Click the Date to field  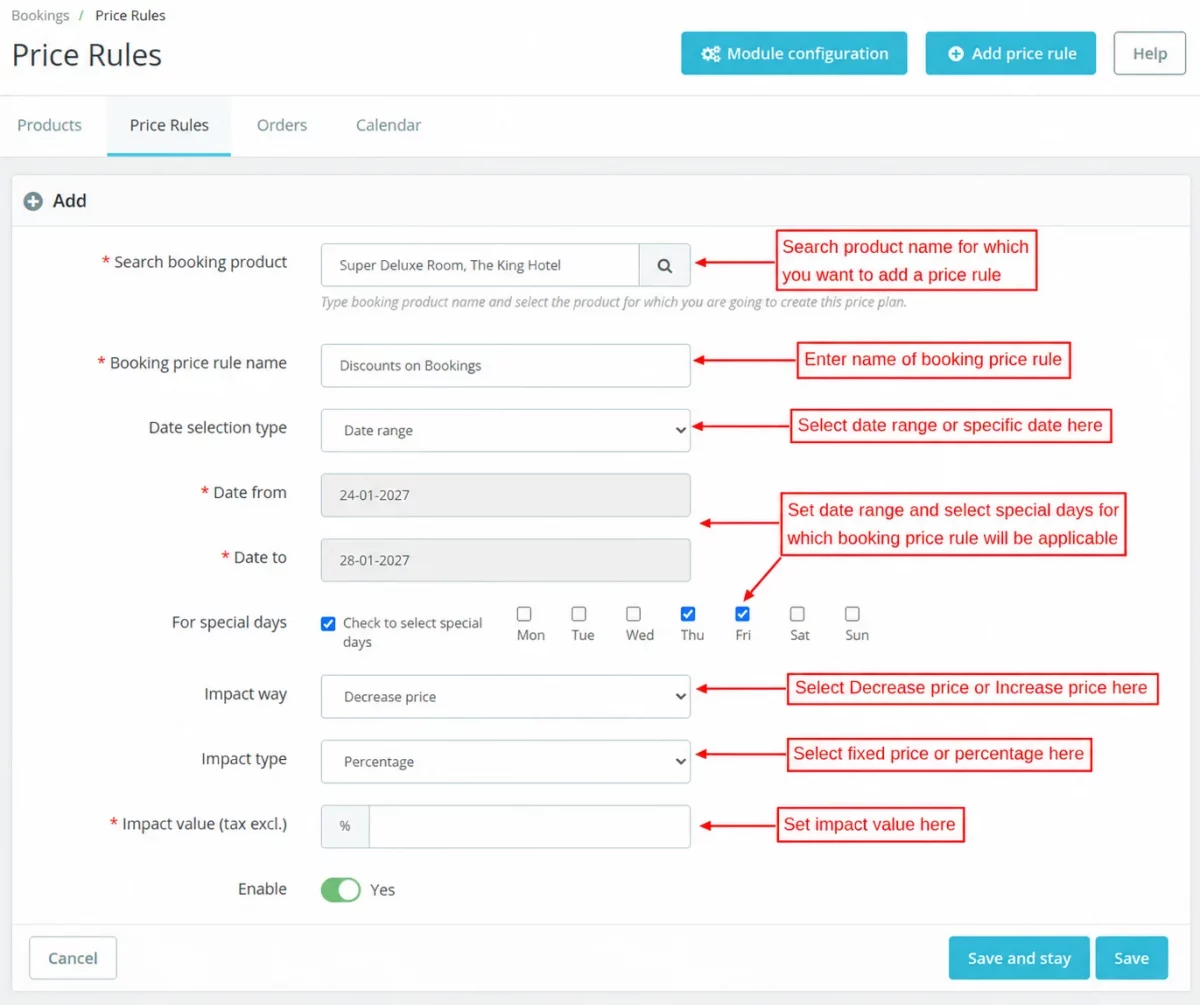(x=506, y=560)
